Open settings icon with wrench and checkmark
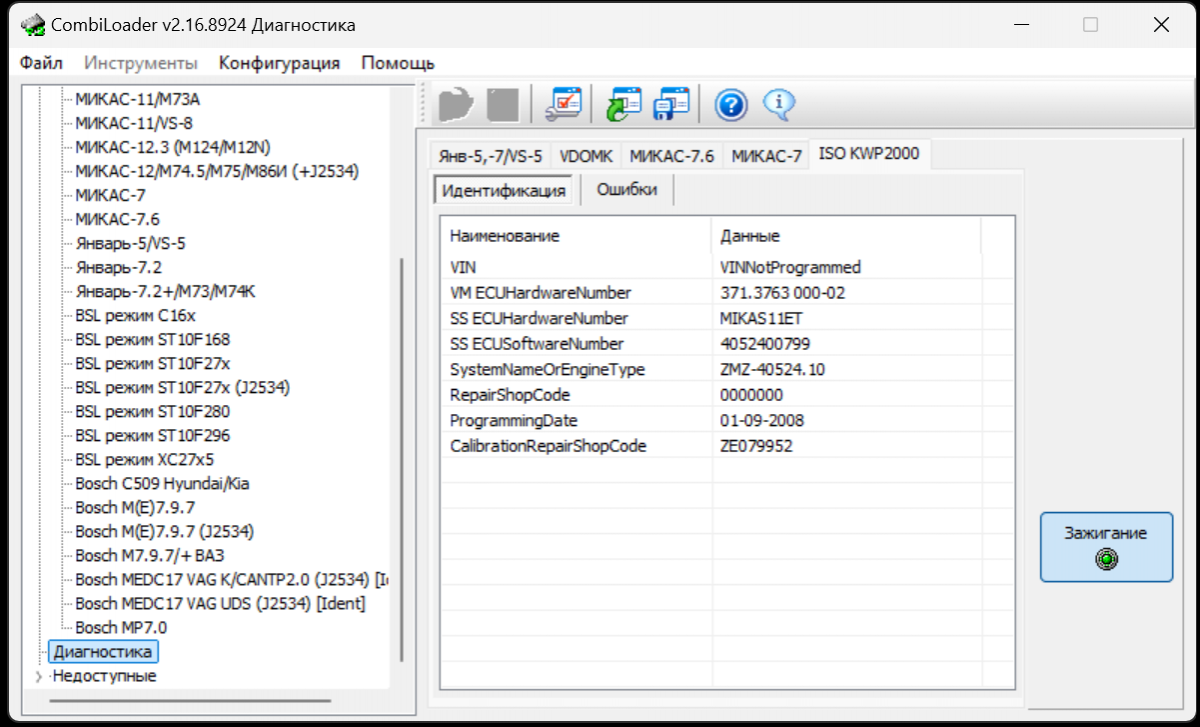1200x727 pixels. click(562, 103)
